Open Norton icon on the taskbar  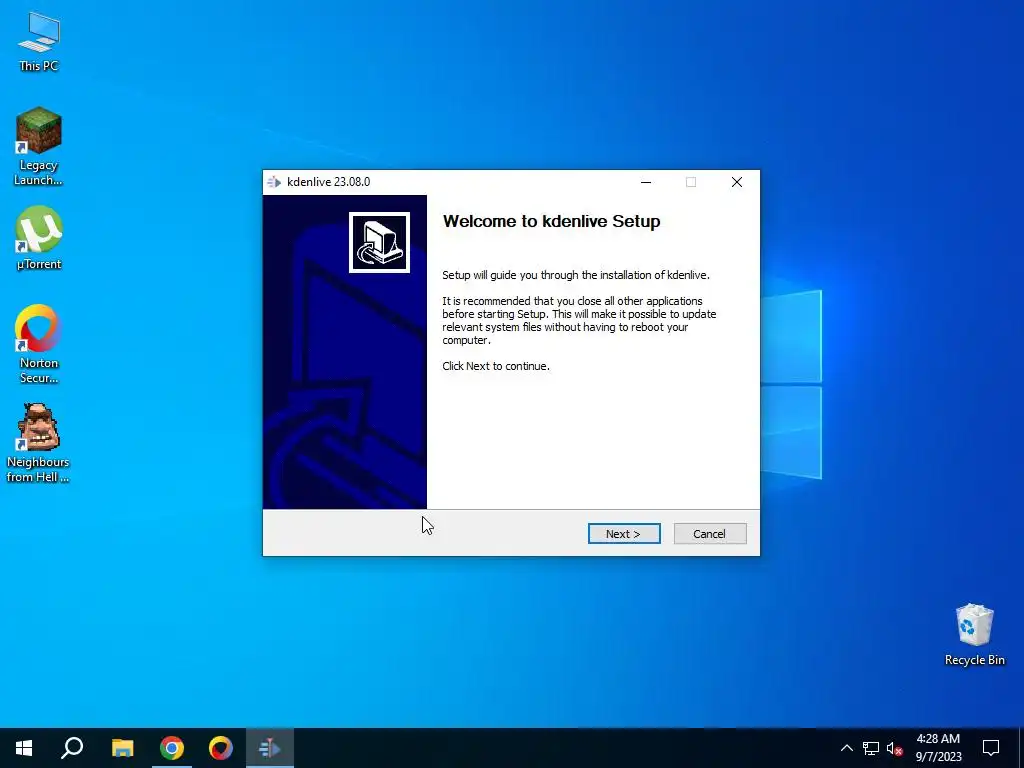point(221,748)
